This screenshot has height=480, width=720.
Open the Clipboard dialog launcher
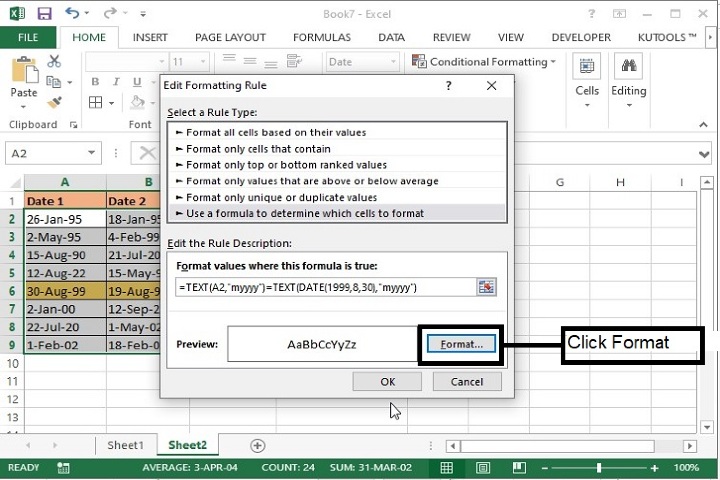tap(73, 124)
